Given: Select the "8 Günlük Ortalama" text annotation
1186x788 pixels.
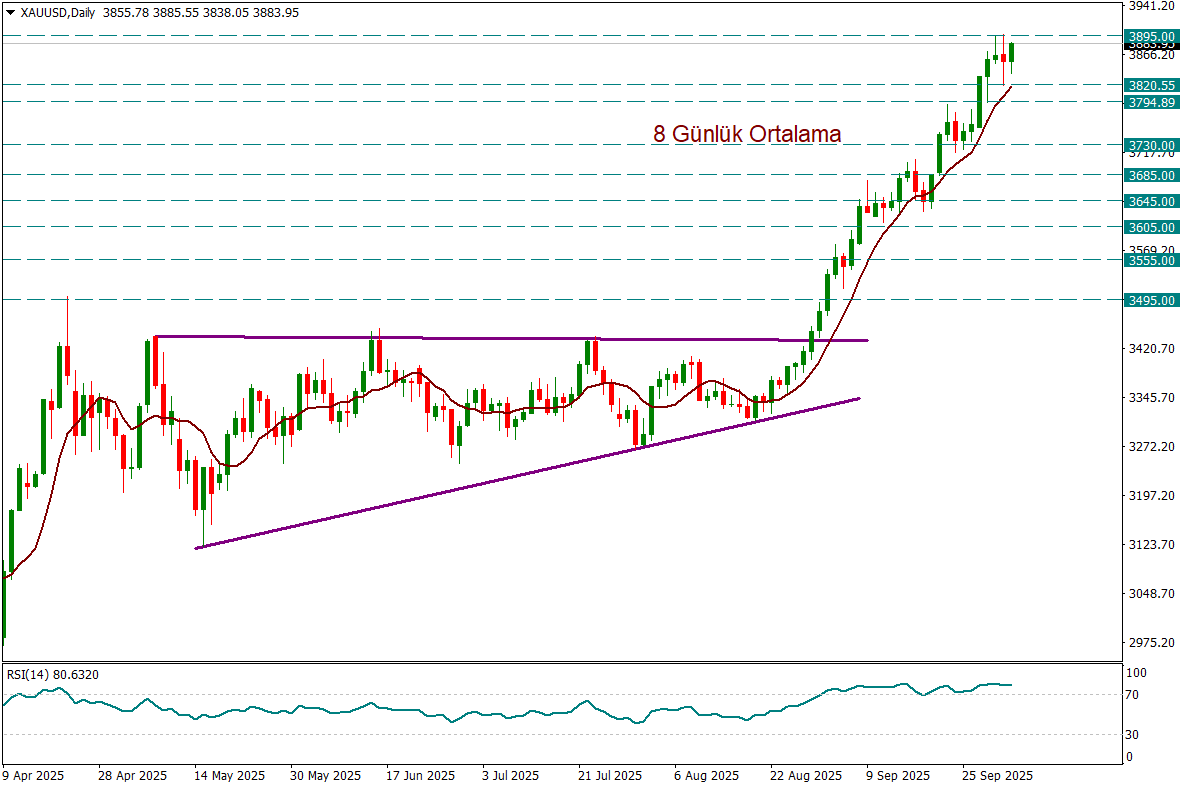Looking at the screenshot, I should point(746,134).
